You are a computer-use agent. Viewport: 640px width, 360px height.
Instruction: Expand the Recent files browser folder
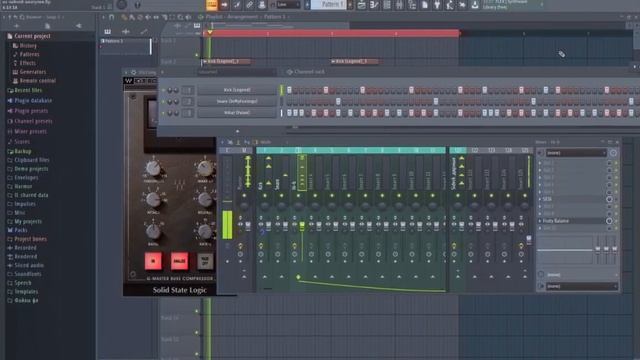(24, 90)
